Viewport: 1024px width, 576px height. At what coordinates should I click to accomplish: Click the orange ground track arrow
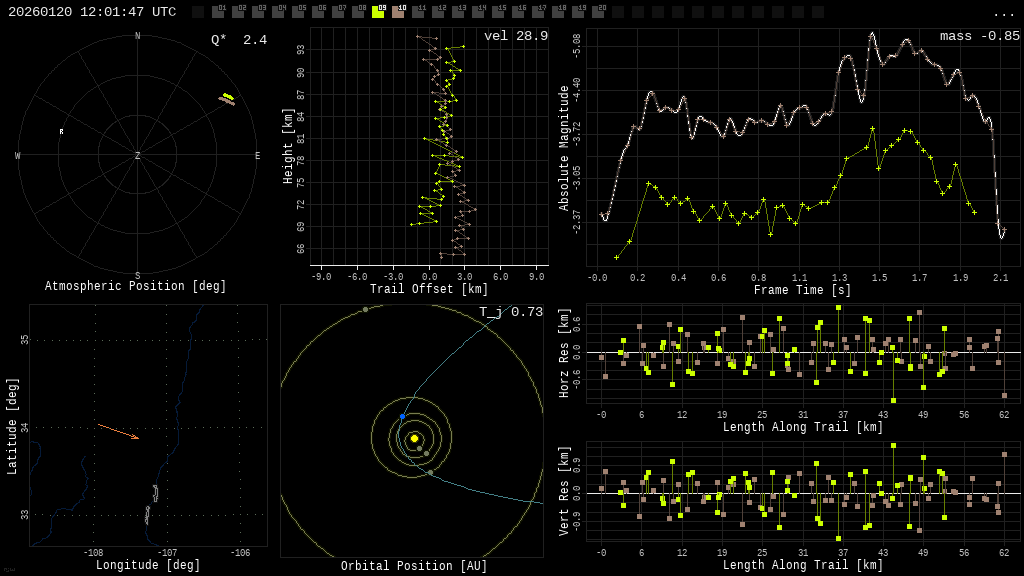tap(118, 431)
